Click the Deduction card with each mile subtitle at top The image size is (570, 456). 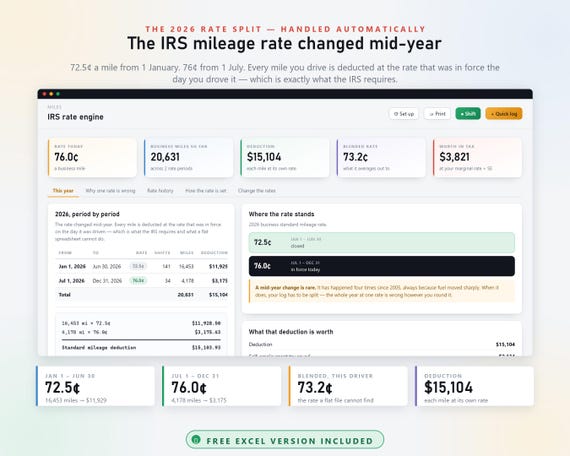[x=285, y=157]
